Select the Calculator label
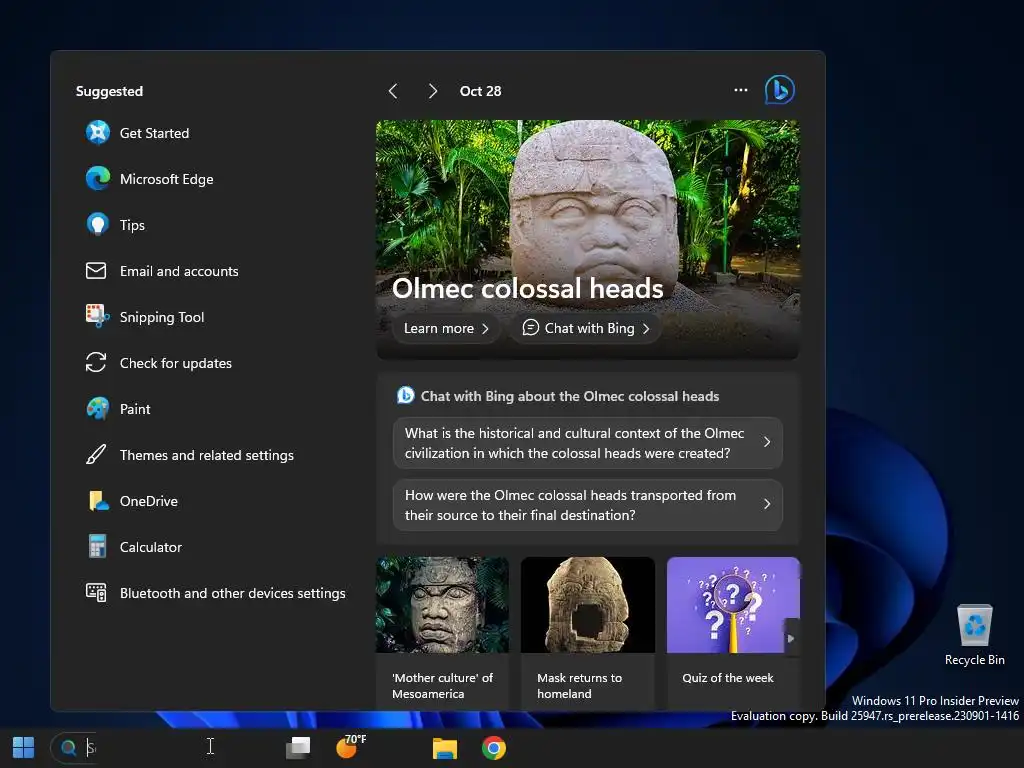The image size is (1024, 768). click(x=150, y=547)
